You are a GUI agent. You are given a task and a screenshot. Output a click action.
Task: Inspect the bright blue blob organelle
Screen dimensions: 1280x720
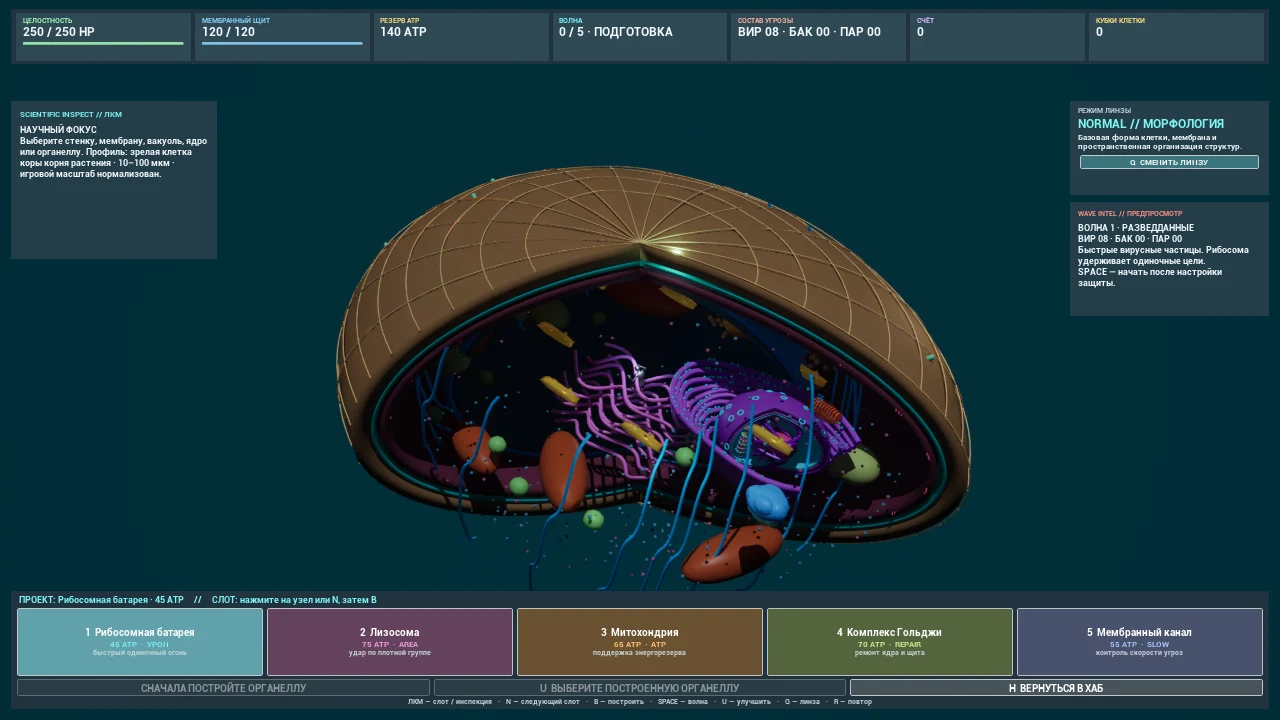click(767, 501)
